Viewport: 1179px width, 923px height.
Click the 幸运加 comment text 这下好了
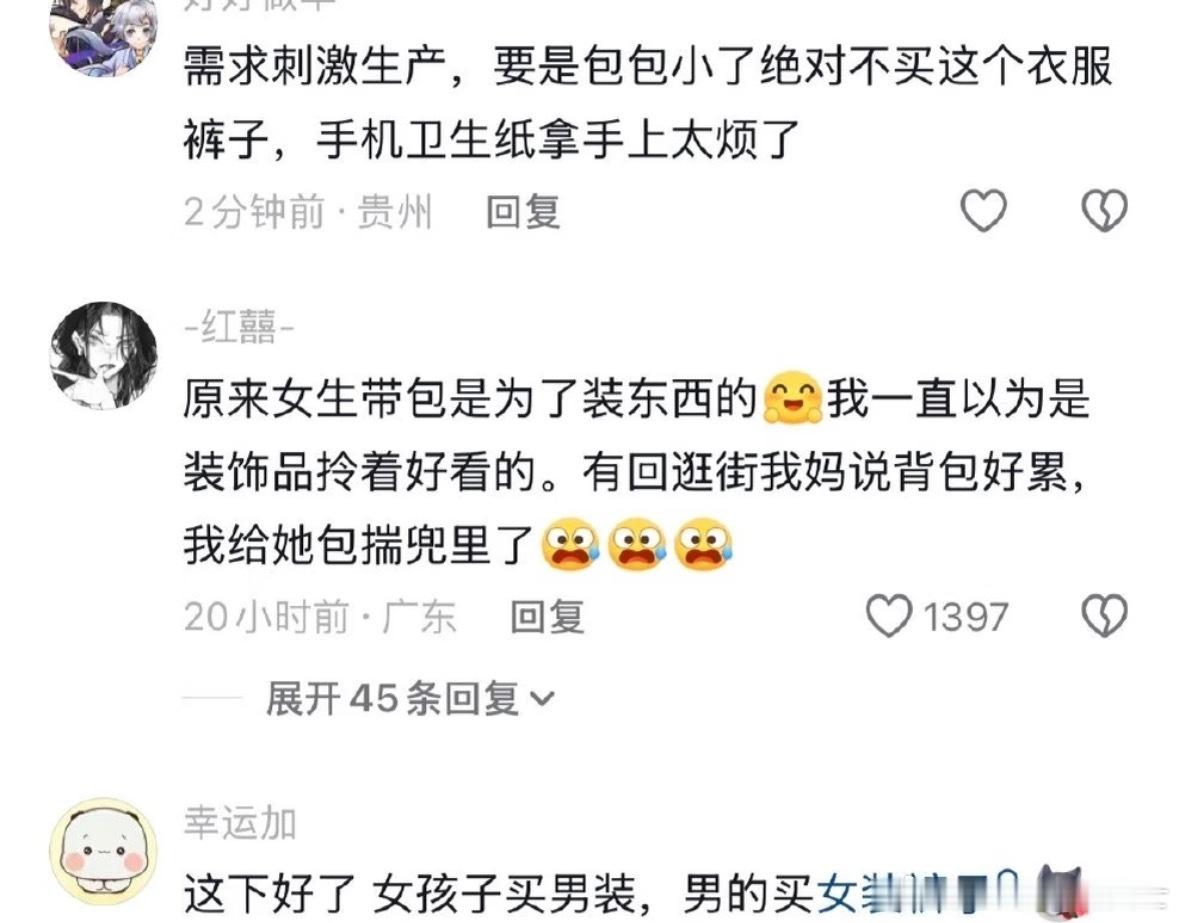tap(269, 894)
